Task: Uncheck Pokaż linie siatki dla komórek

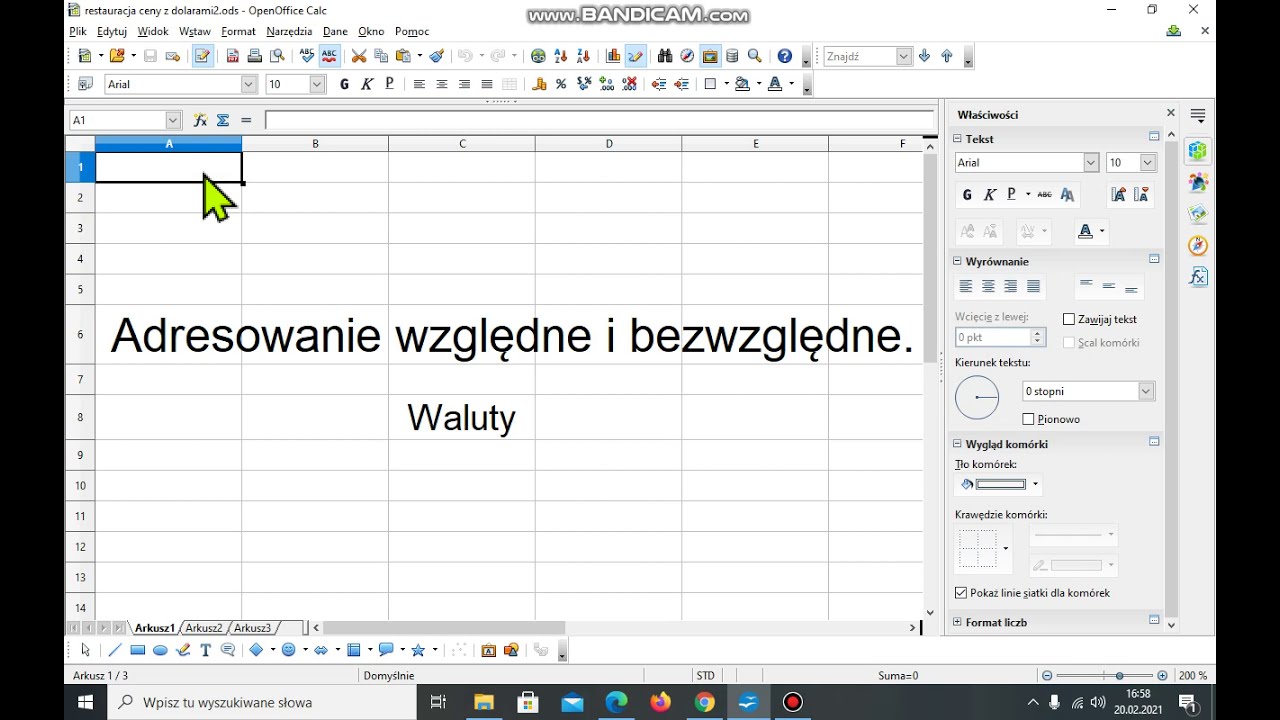Action: [x=961, y=593]
